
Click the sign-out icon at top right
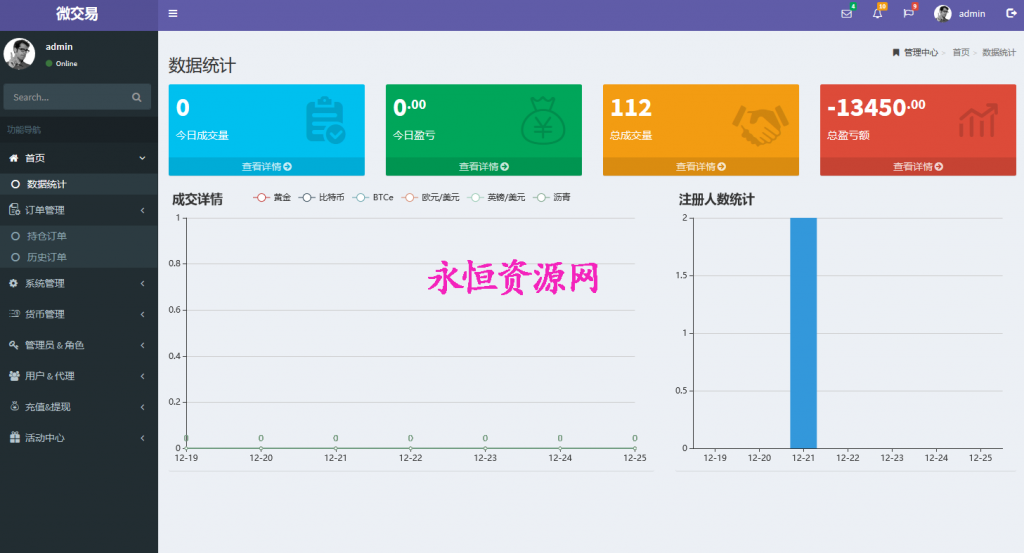click(1010, 14)
